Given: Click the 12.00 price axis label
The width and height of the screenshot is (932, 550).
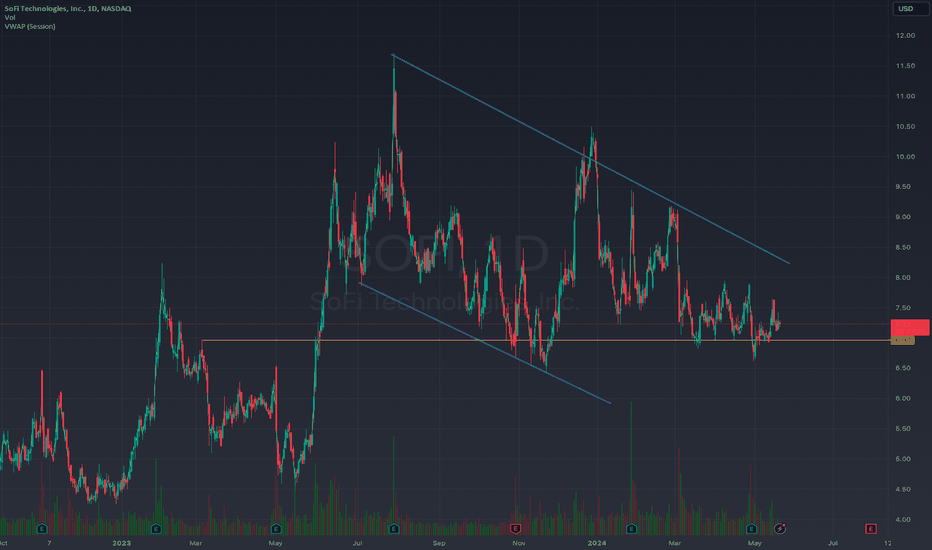Looking at the screenshot, I should [905, 36].
